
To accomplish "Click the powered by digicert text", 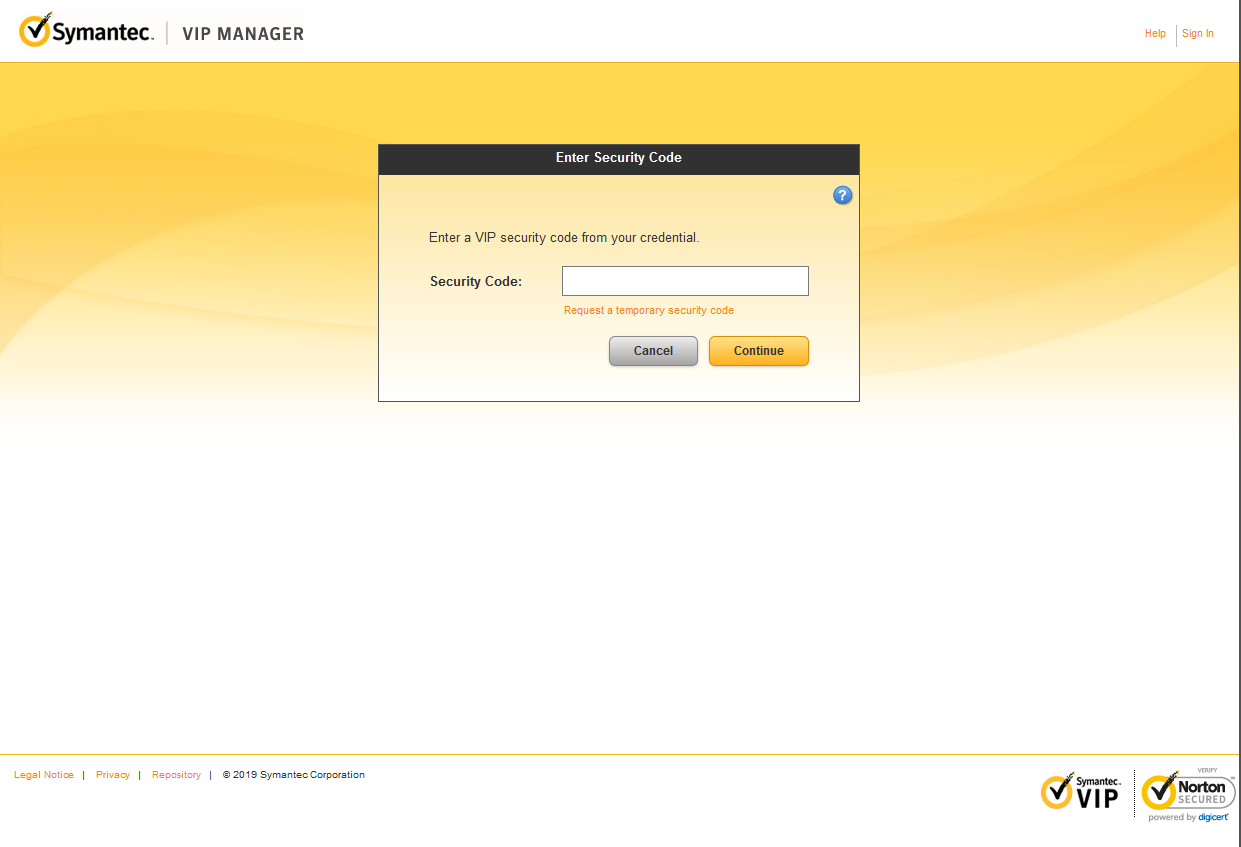I will pyautogui.click(x=1188, y=818).
